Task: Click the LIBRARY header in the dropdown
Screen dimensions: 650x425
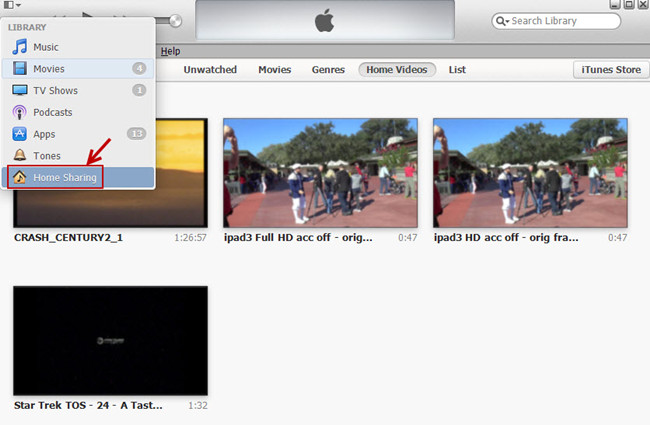Action: point(27,27)
